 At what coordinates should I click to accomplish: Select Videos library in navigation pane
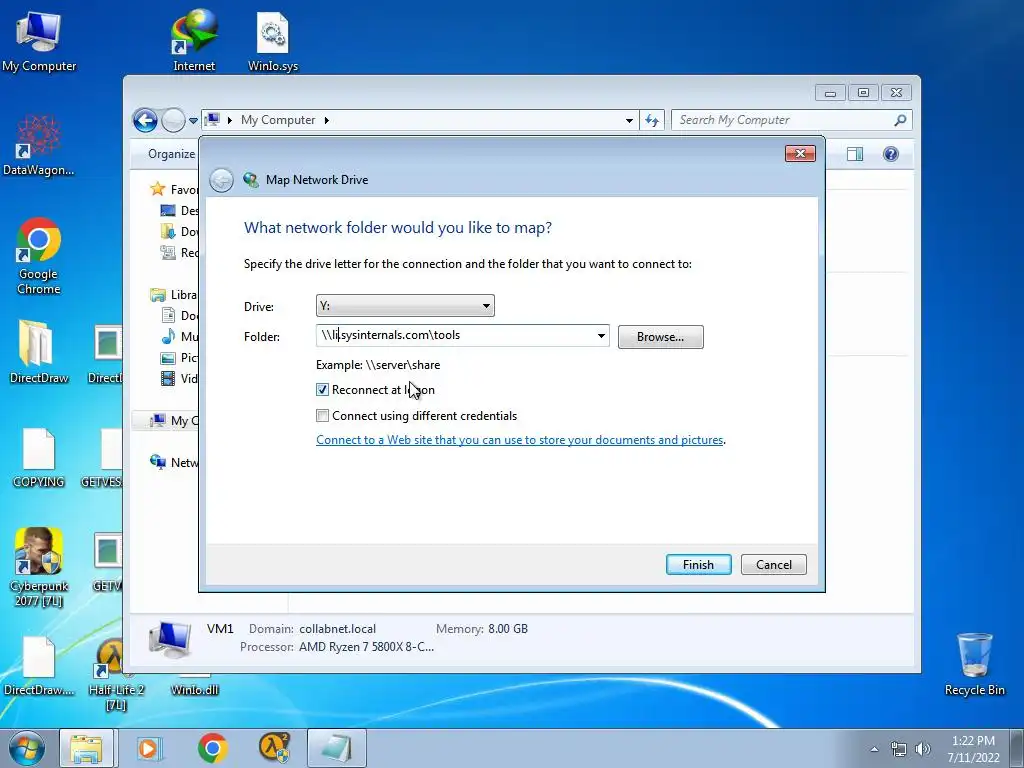tap(180, 378)
